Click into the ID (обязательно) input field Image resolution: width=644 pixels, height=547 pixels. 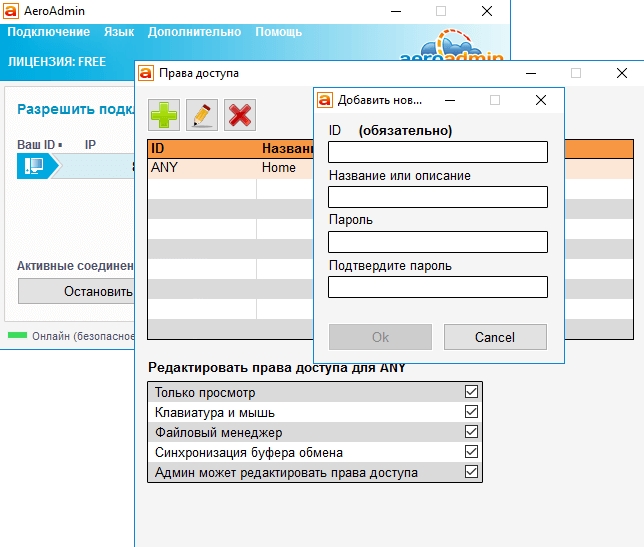[437, 152]
